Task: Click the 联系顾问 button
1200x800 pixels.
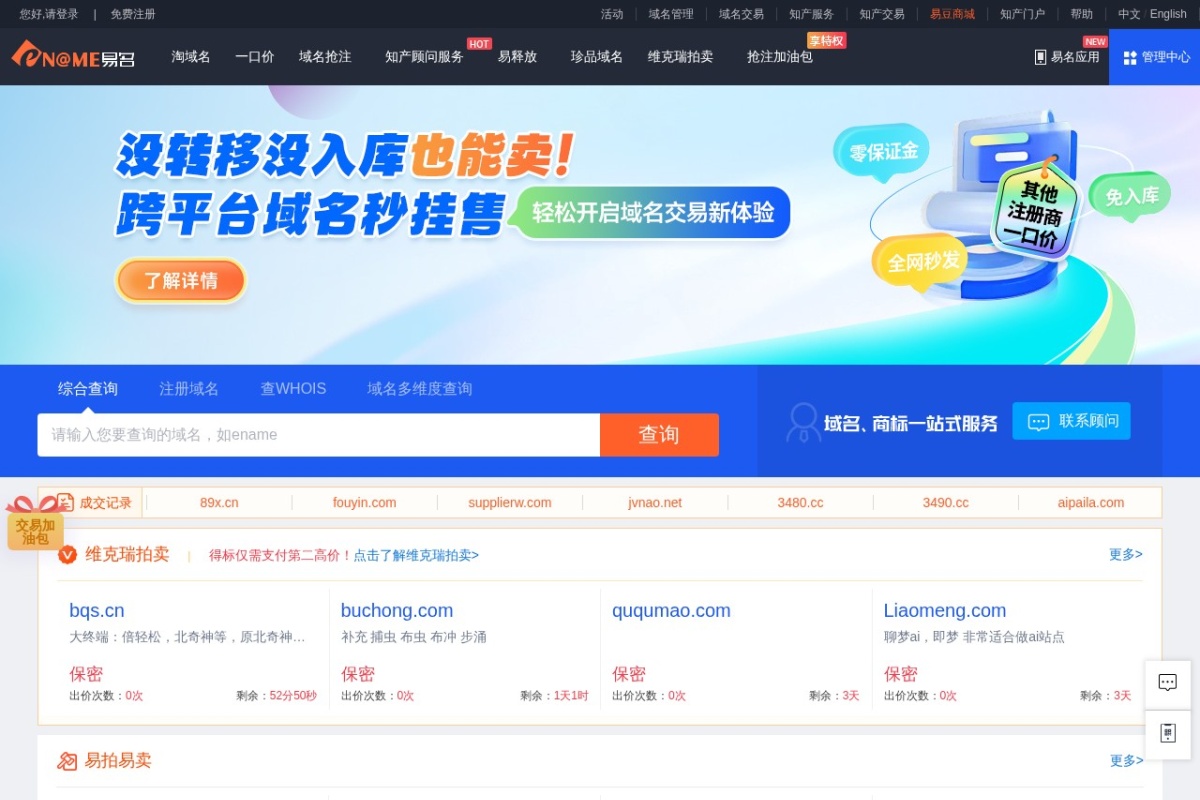Action: pyautogui.click(x=1071, y=421)
